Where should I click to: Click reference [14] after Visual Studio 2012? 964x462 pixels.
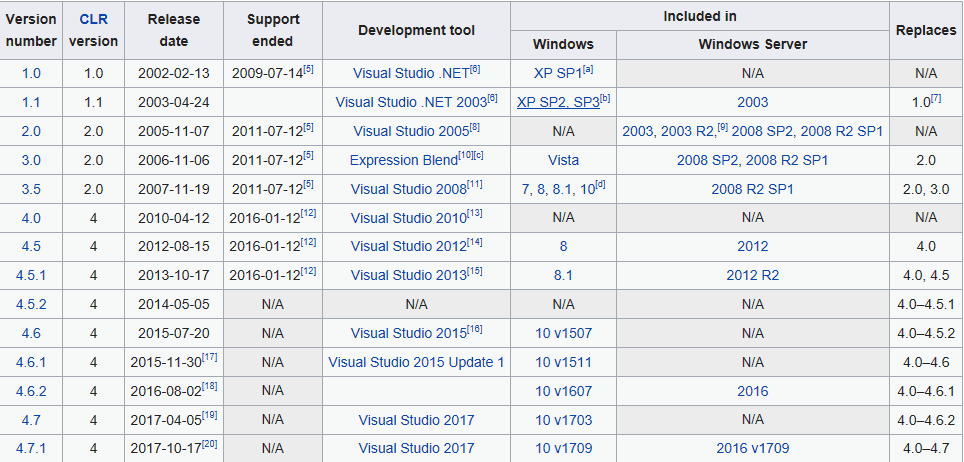[x=475, y=242]
